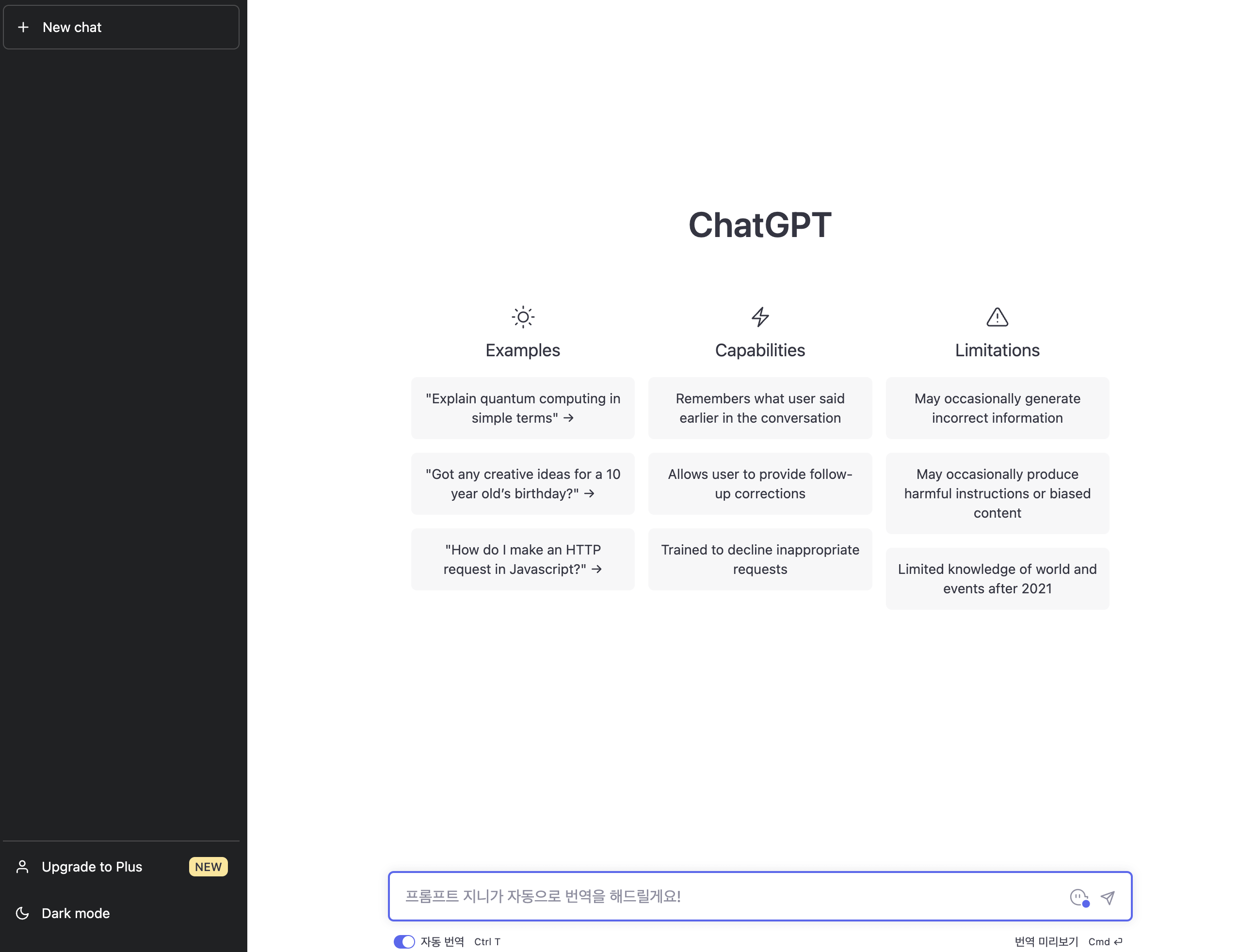Toggle the 자동 번역 auto-translate switch
This screenshot has width=1255, height=952.
(x=404, y=942)
